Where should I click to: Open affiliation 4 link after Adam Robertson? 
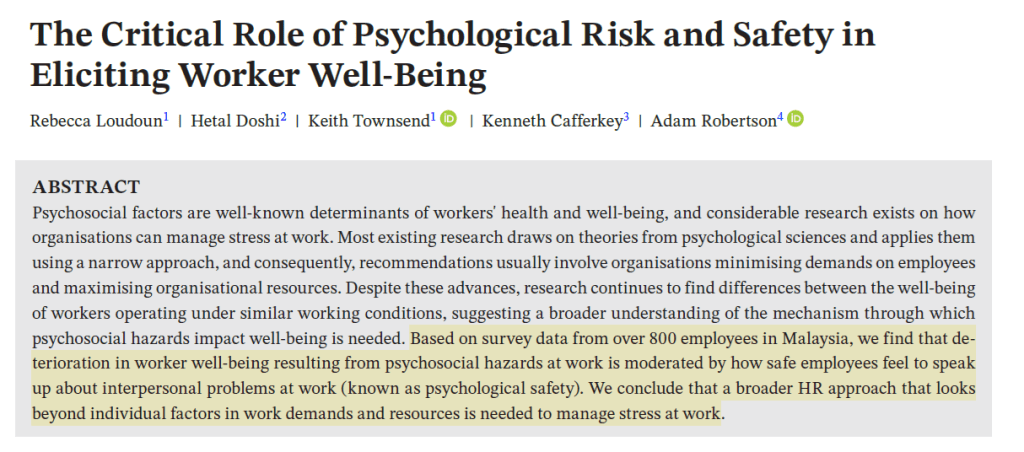[780, 116]
